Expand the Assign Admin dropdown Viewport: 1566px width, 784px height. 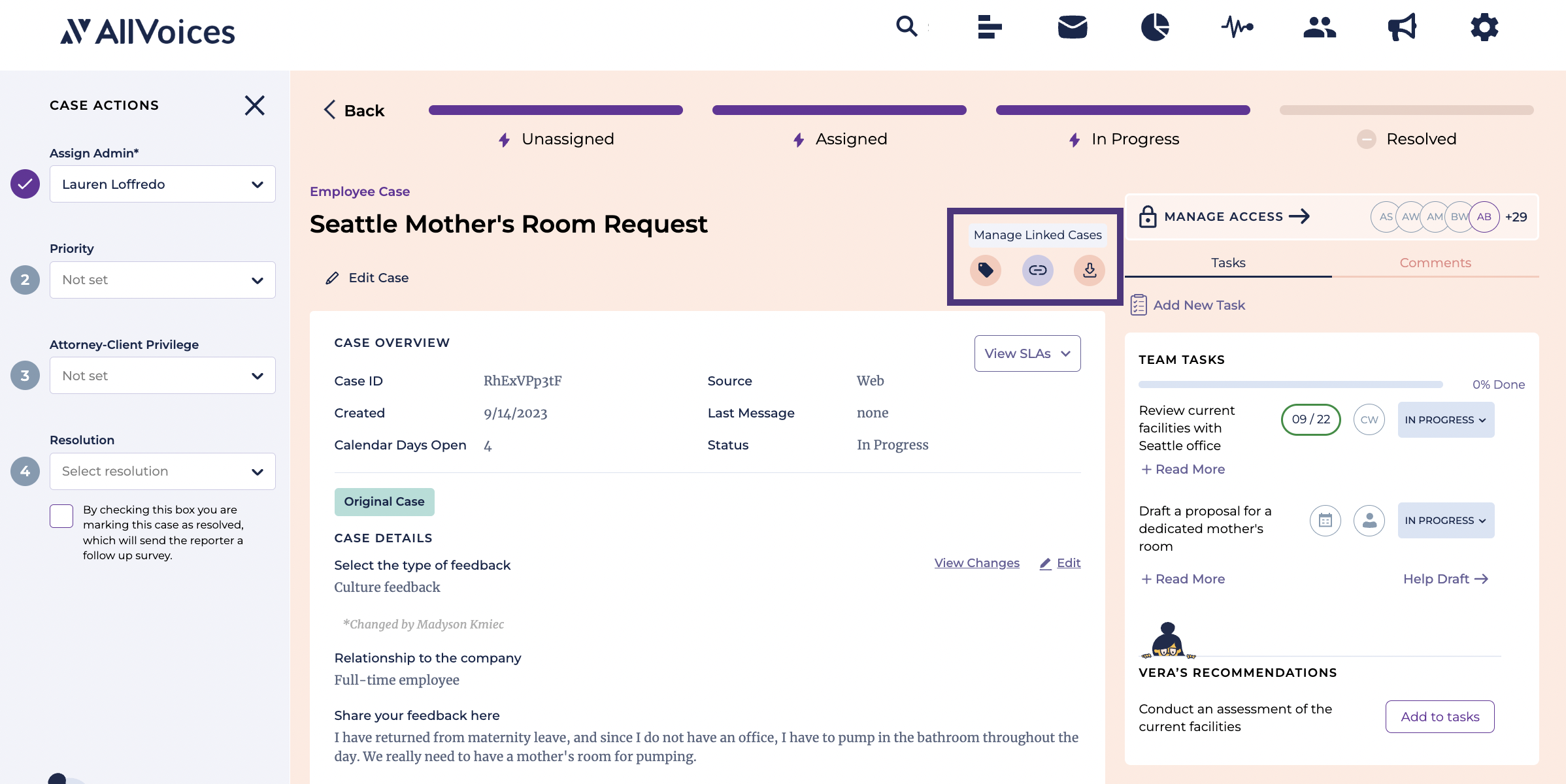point(163,184)
